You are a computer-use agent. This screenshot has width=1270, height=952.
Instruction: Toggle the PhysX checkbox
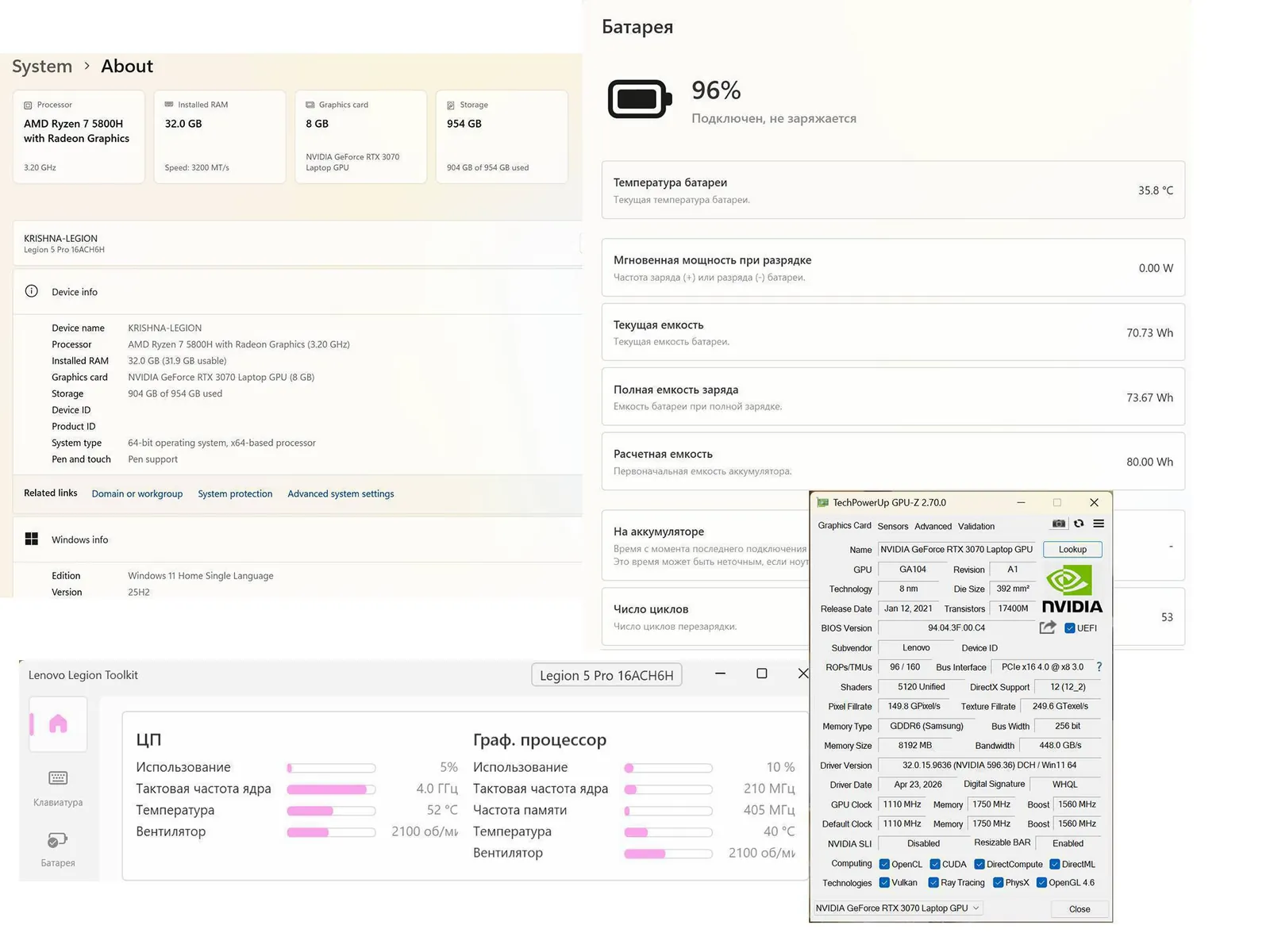coord(998,883)
